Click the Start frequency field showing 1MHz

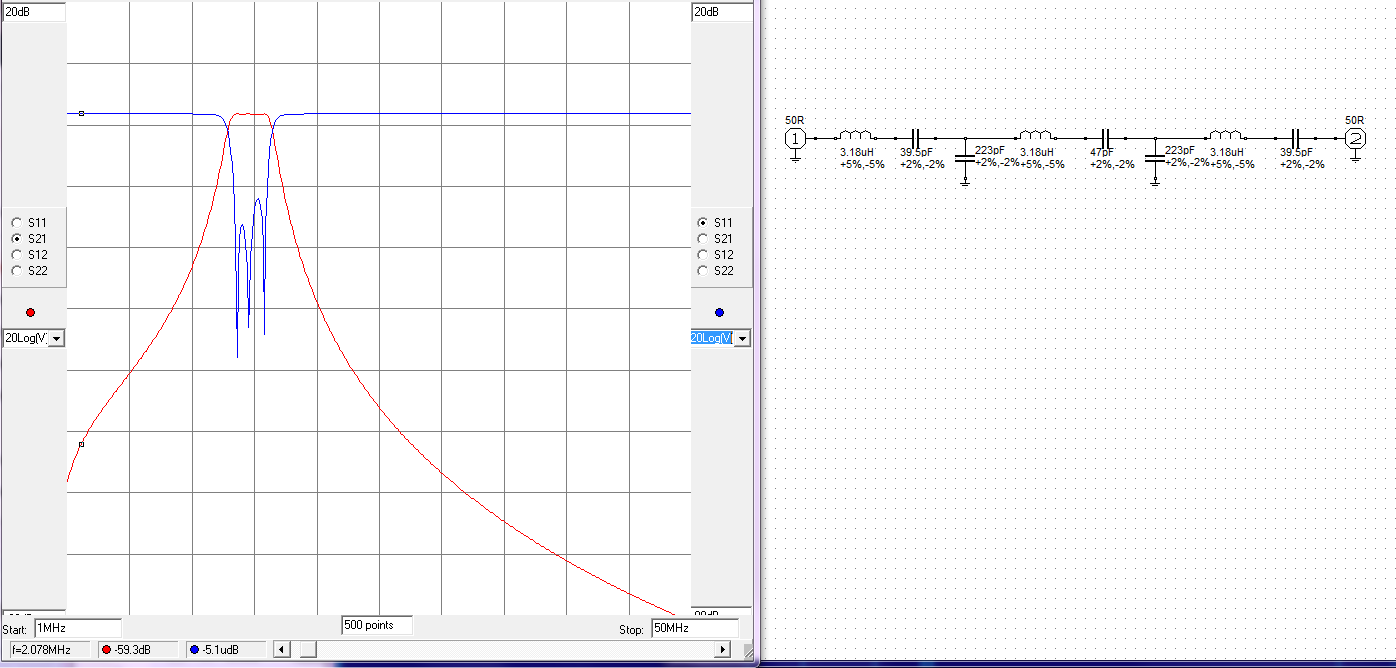click(x=77, y=628)
